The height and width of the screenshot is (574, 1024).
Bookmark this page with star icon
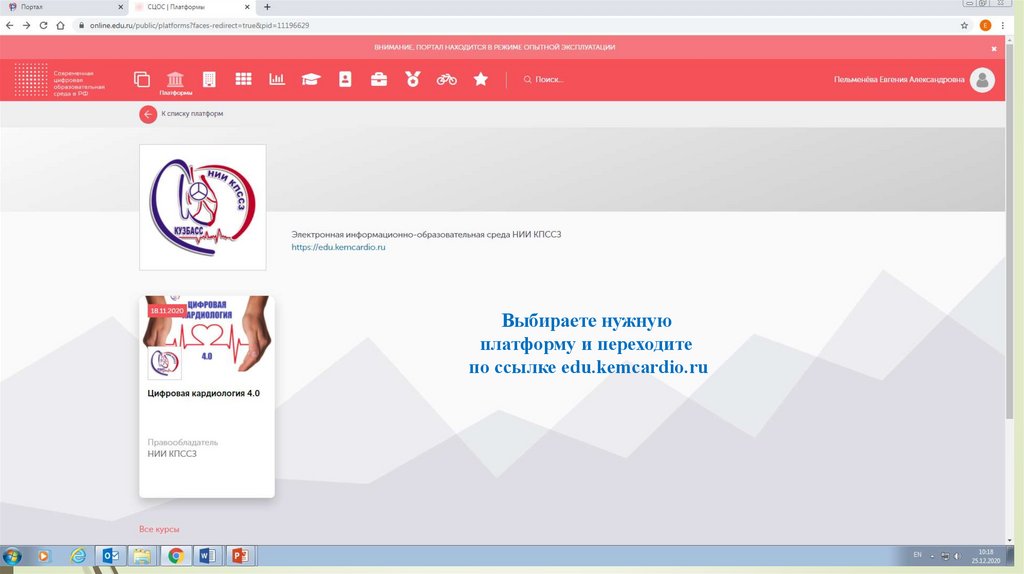965,25
